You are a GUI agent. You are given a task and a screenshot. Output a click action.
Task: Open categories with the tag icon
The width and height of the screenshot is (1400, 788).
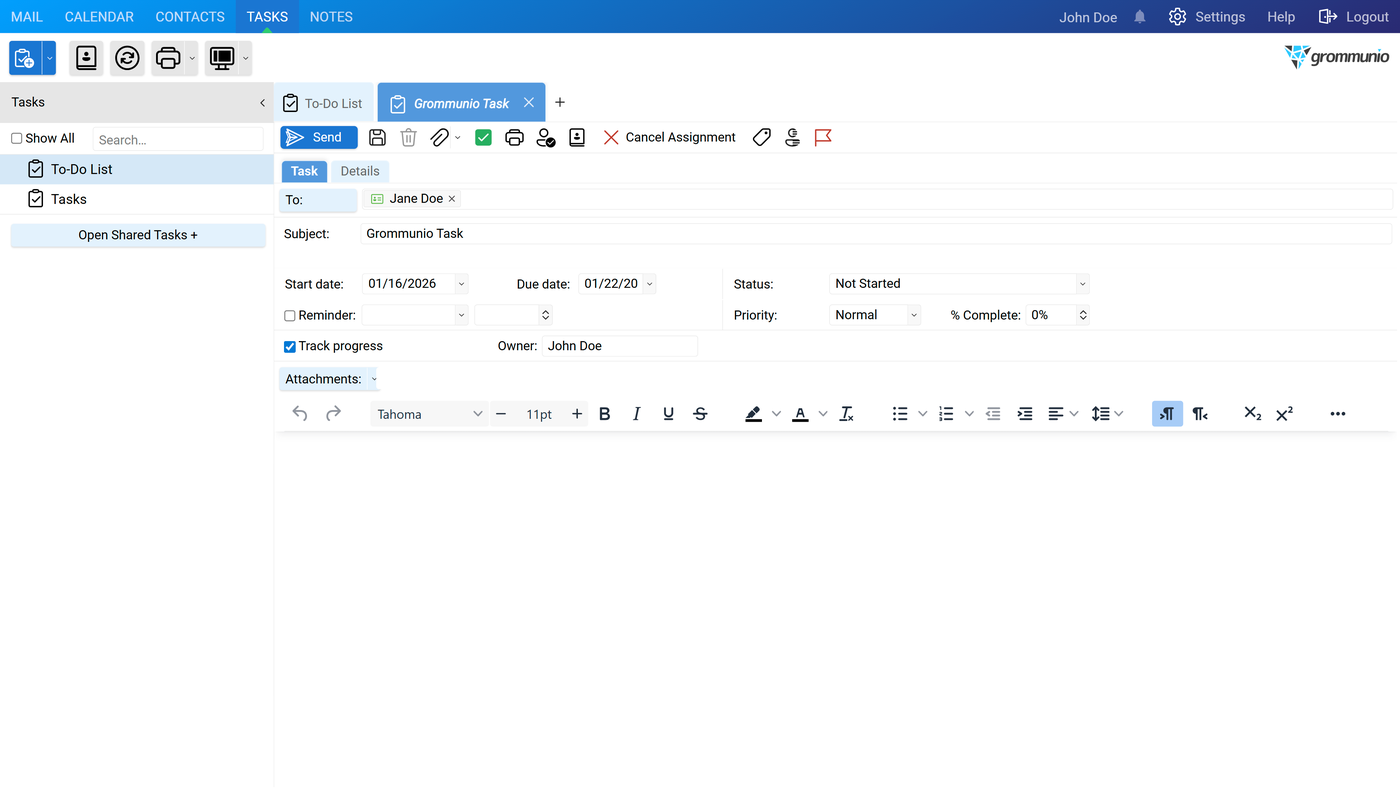[x=762, y=138]
